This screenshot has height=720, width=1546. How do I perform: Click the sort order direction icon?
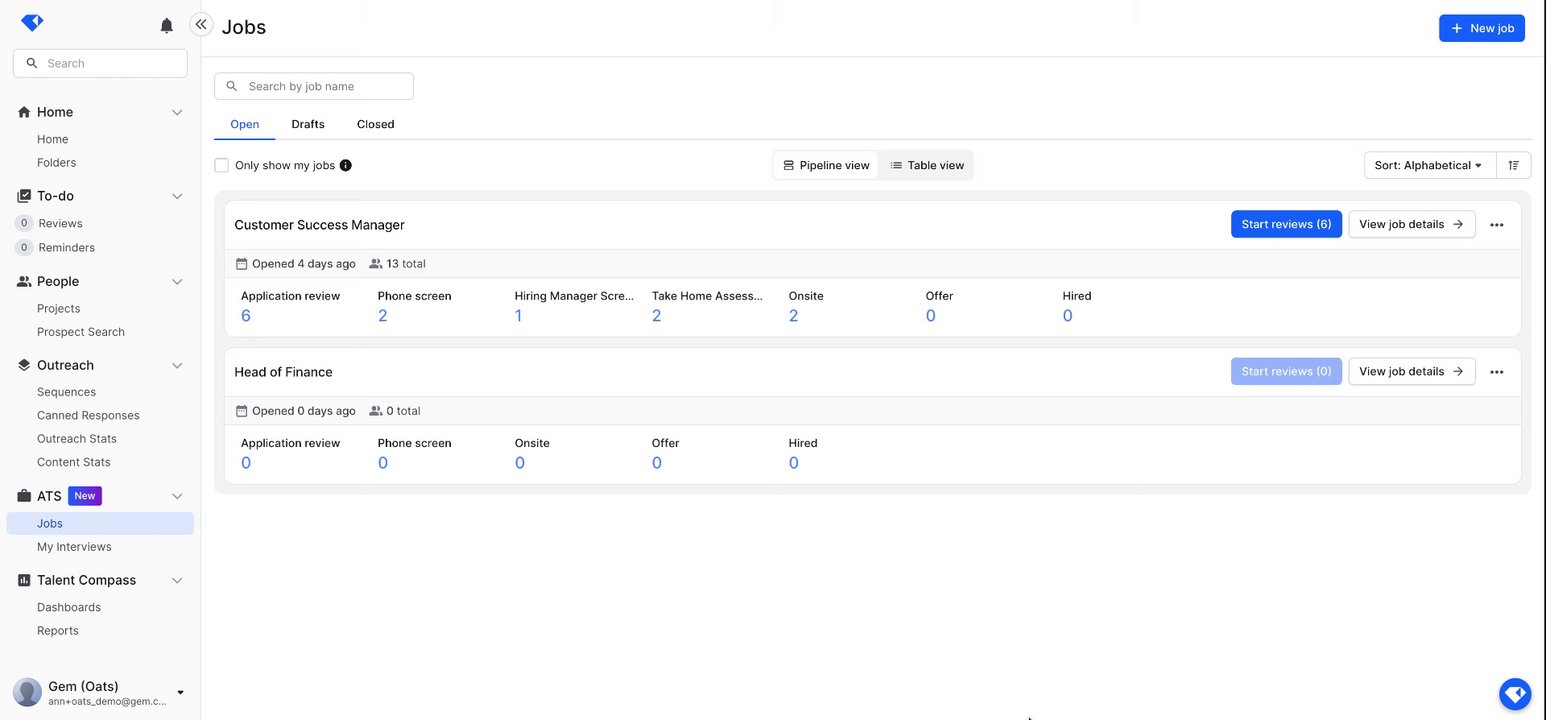1513,165
